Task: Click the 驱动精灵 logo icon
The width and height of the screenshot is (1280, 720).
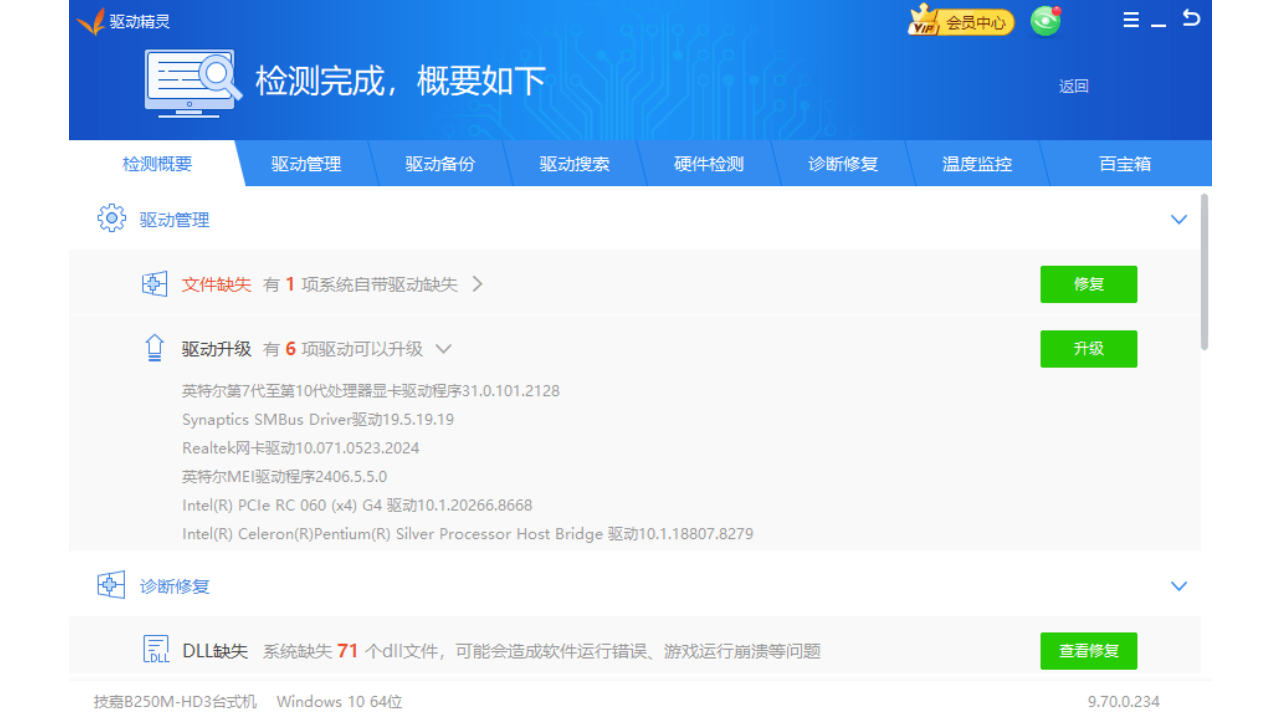Action: coord(90,21)
